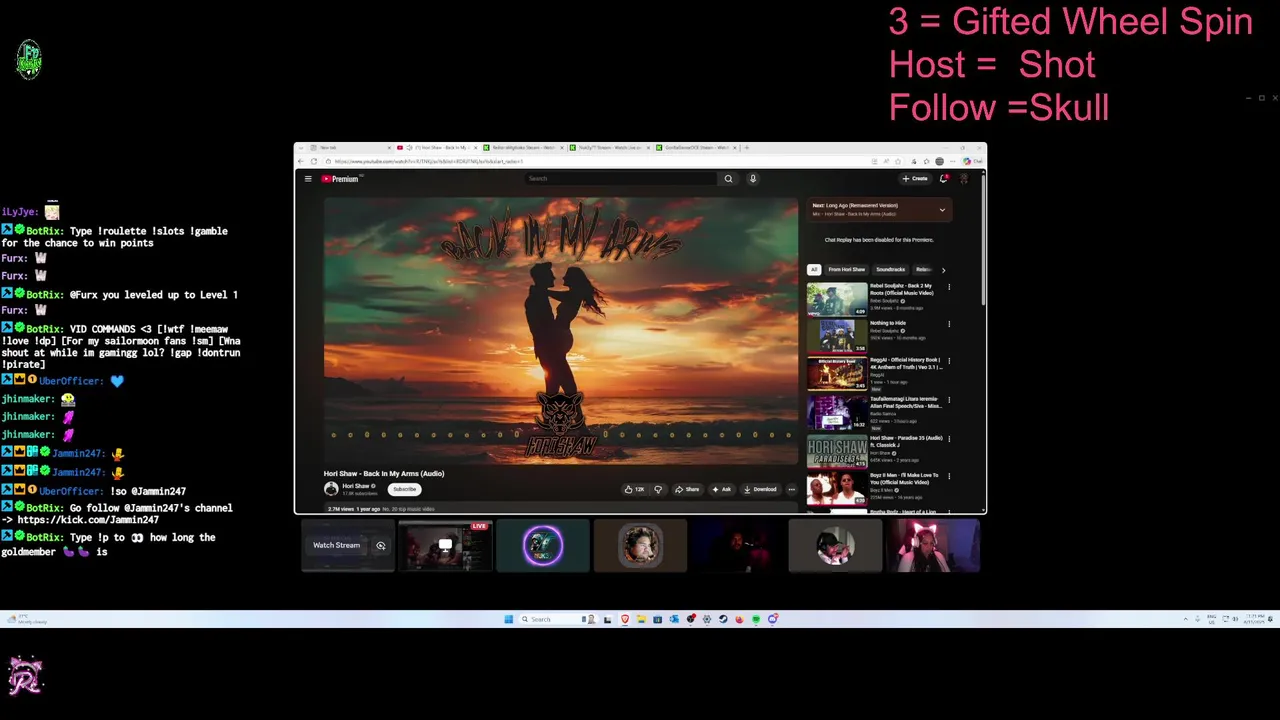Show more chips with right arrow
Viewport: 1280px width, 720px height.
tap(943, 270)
